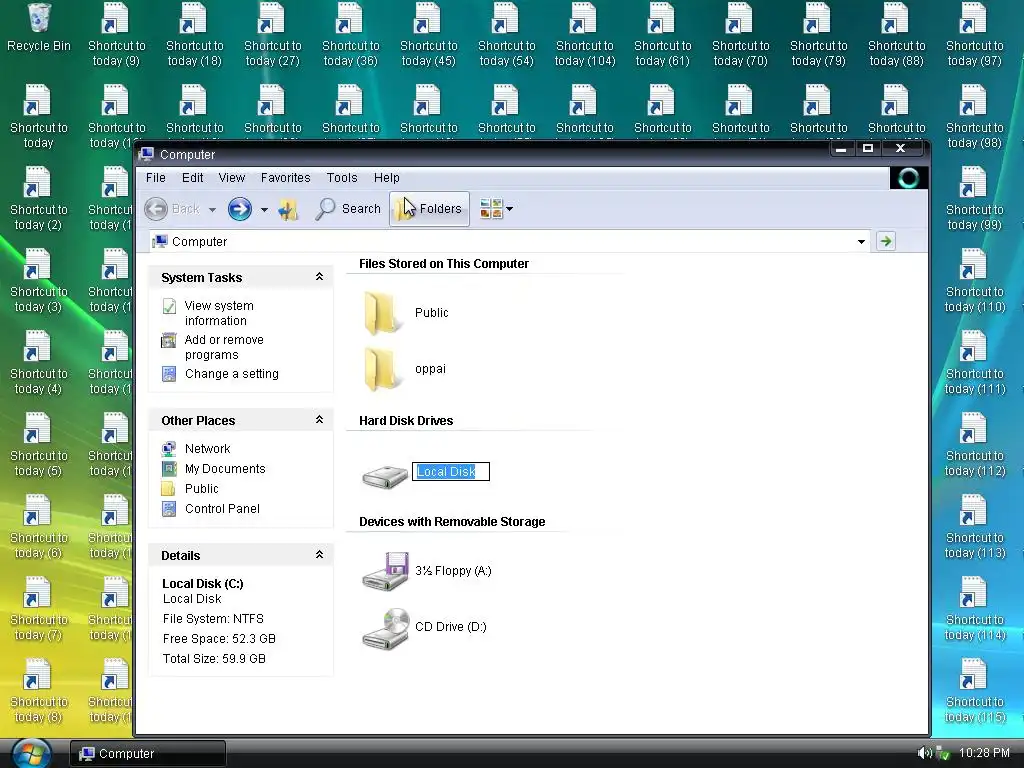Open the View menu

232,178
